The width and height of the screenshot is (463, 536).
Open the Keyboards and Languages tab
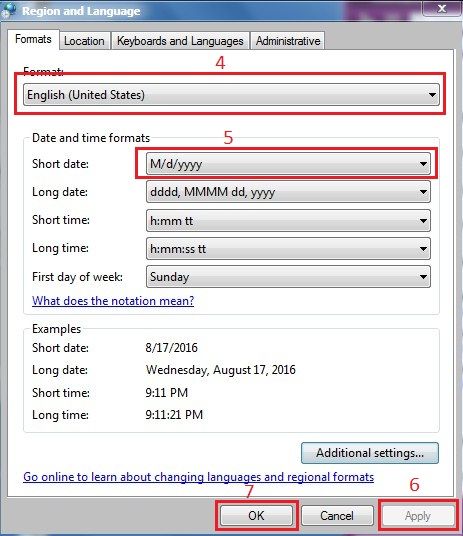[180, 41]
